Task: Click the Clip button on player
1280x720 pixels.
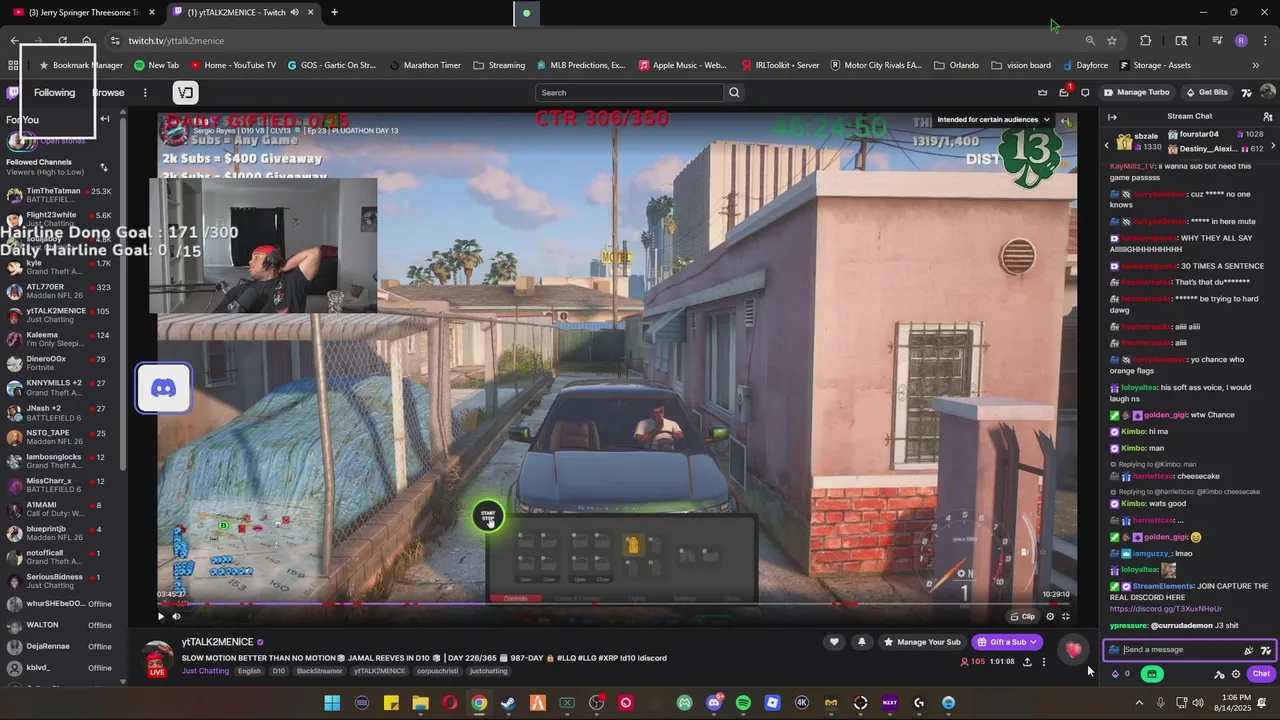Action: click(1021, 617)
